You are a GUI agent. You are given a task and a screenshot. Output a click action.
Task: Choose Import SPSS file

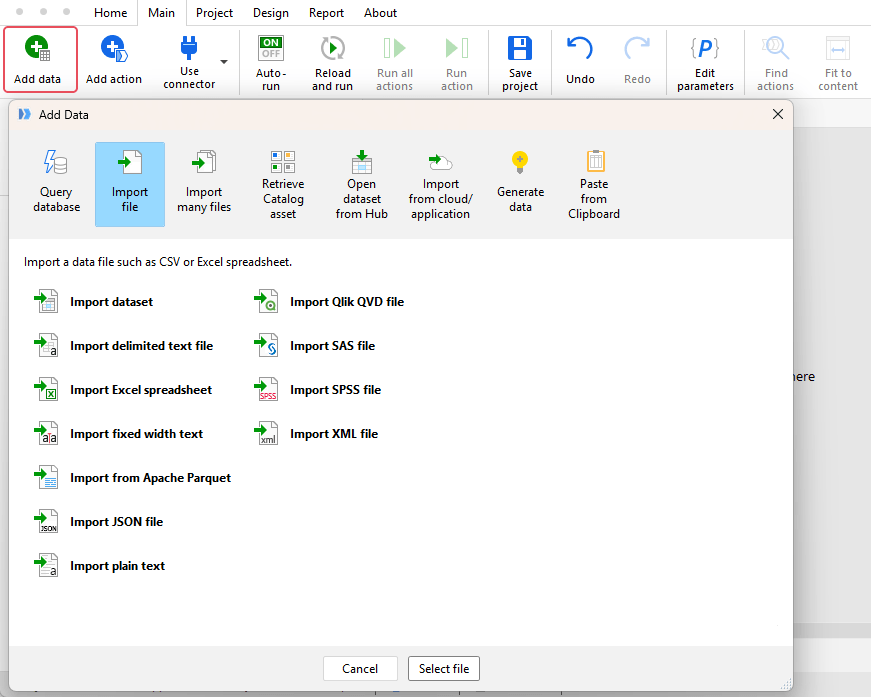point(318,390)
